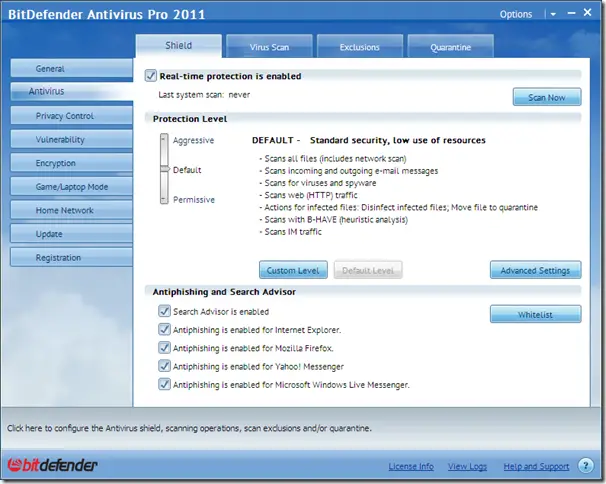Click the status bar hint text
Viewport: 606px width, 484px height.
tap(189, 428)
